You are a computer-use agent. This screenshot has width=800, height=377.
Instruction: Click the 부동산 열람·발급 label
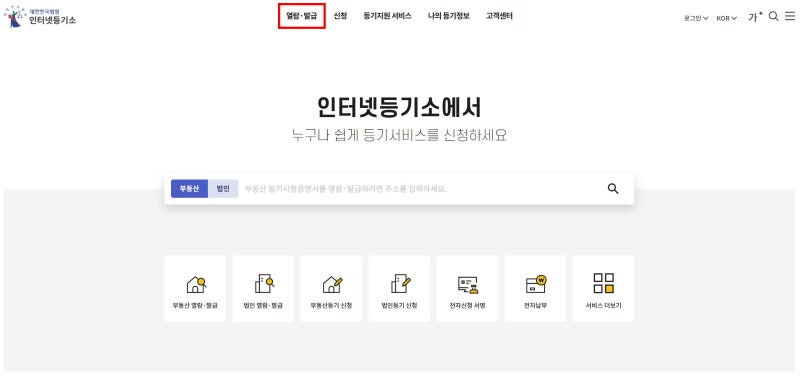coord(195,306)
